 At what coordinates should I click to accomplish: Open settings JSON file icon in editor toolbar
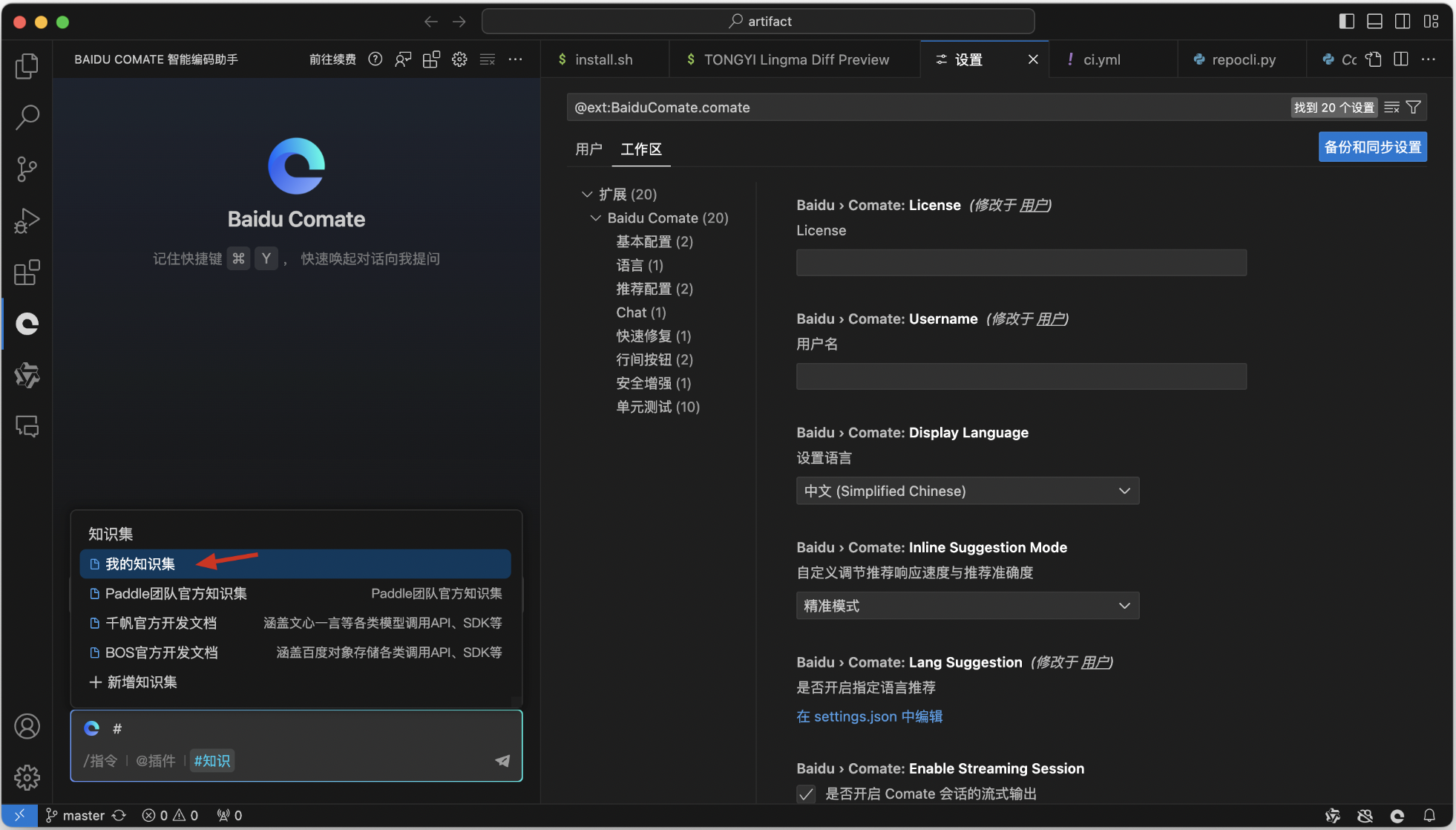point(1374,59)
